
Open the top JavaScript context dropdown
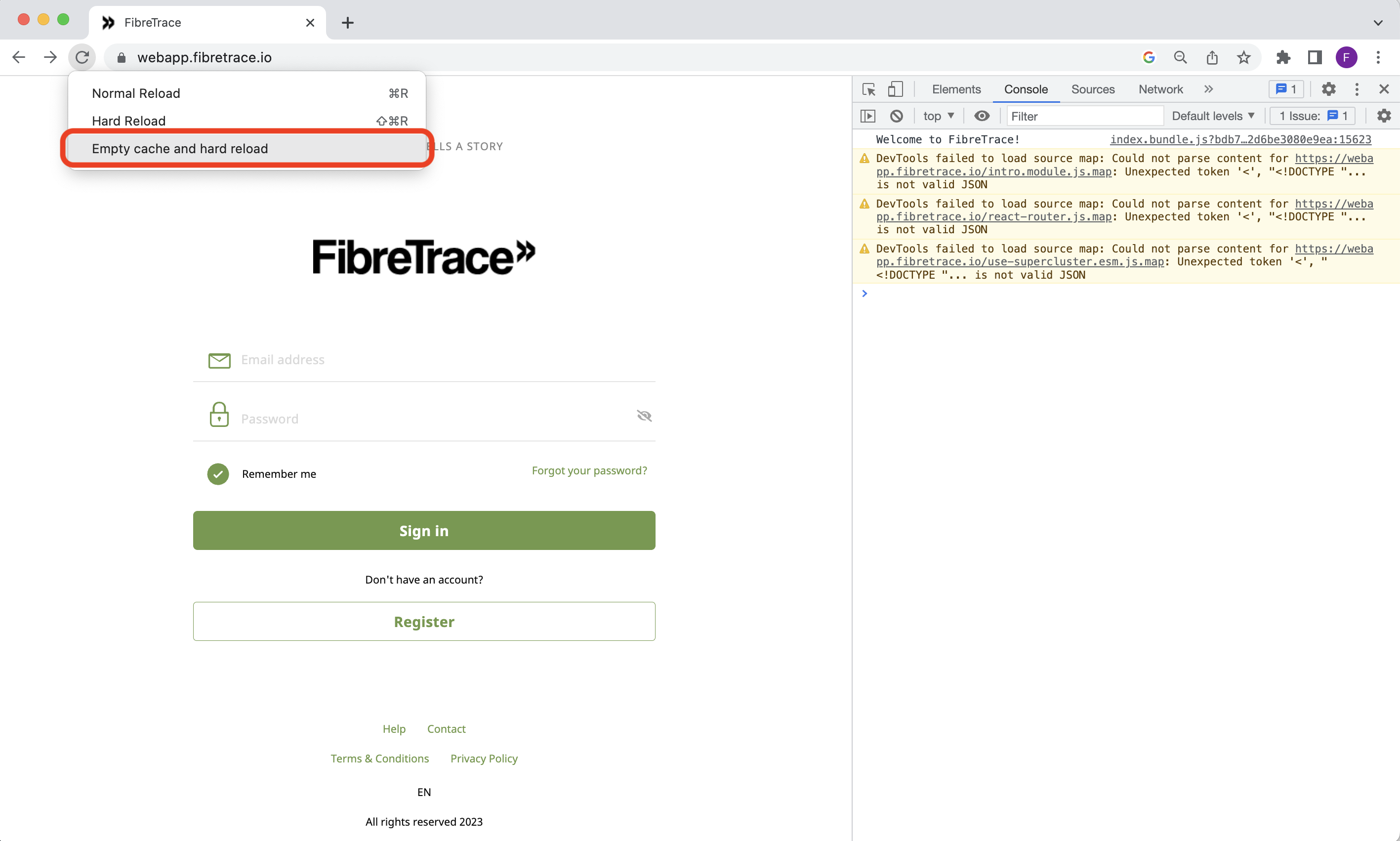[x=939, y=116]
